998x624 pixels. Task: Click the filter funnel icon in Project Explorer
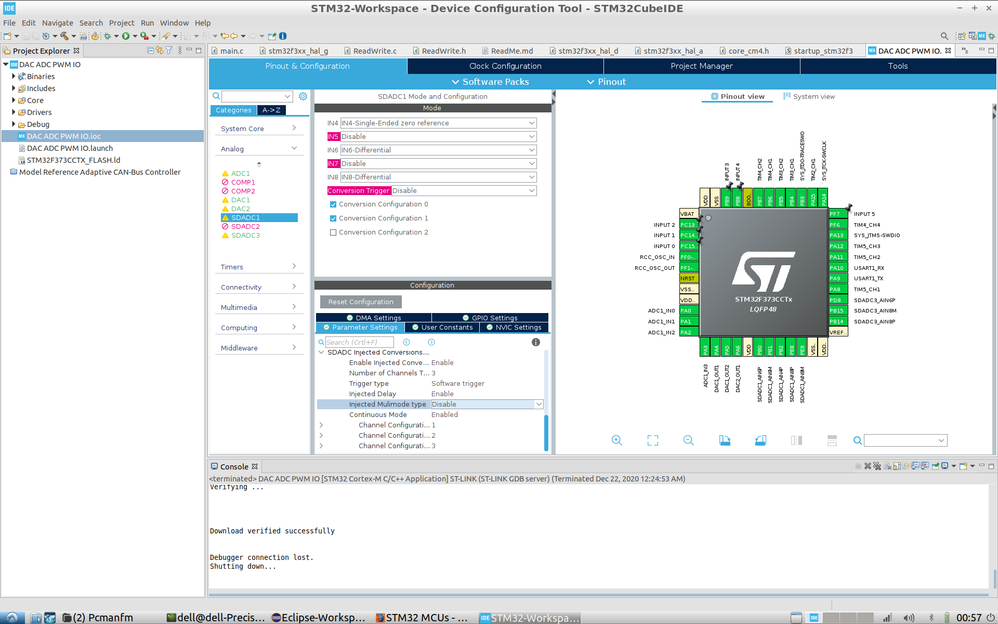click(169, 50)
